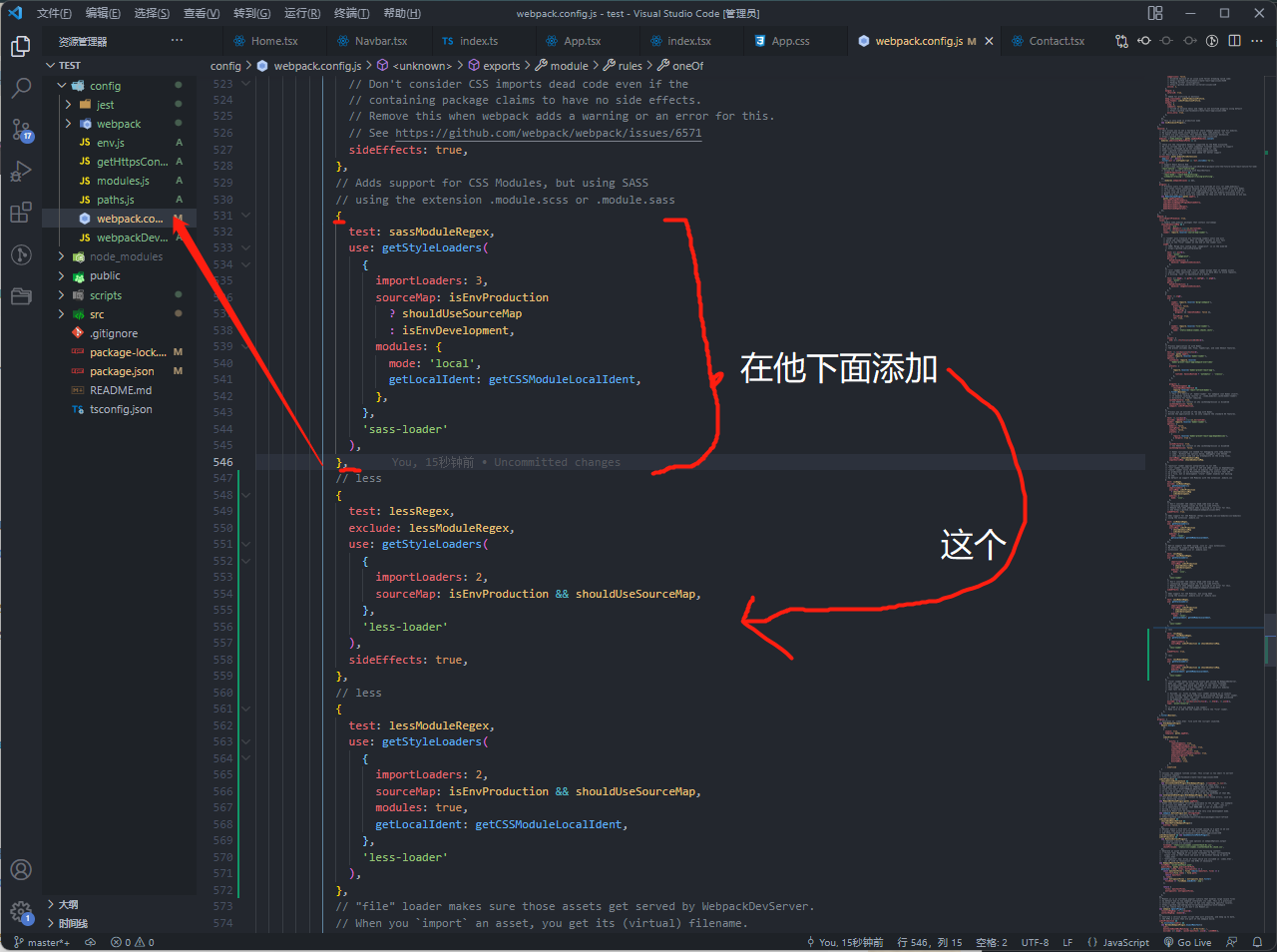Change UTF-8 encoding in status bar
Image resolution: width=1277 pixels, height=952 pixels.
[1035, 942]
